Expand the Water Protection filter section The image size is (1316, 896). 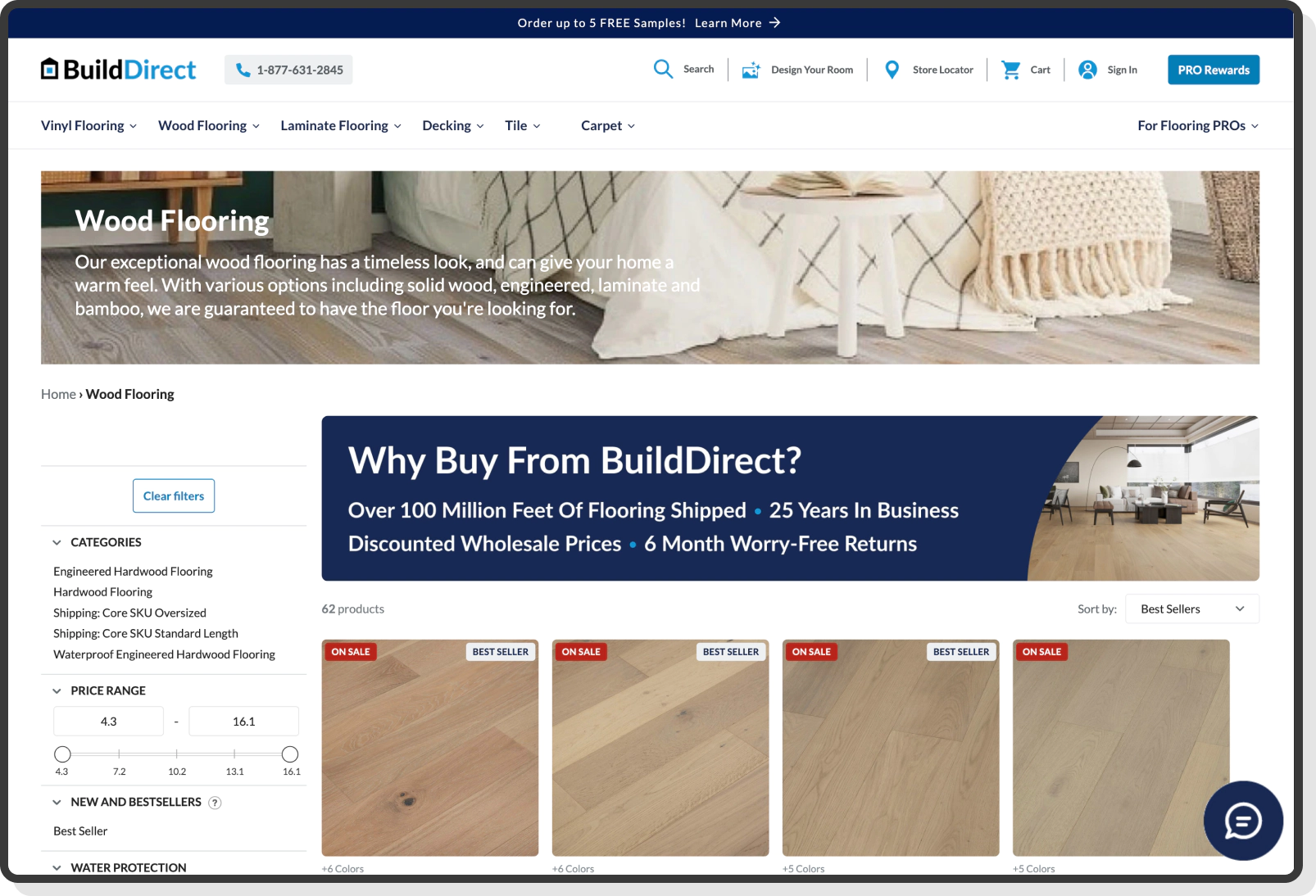pyautogui.click(x=57, y=867)
